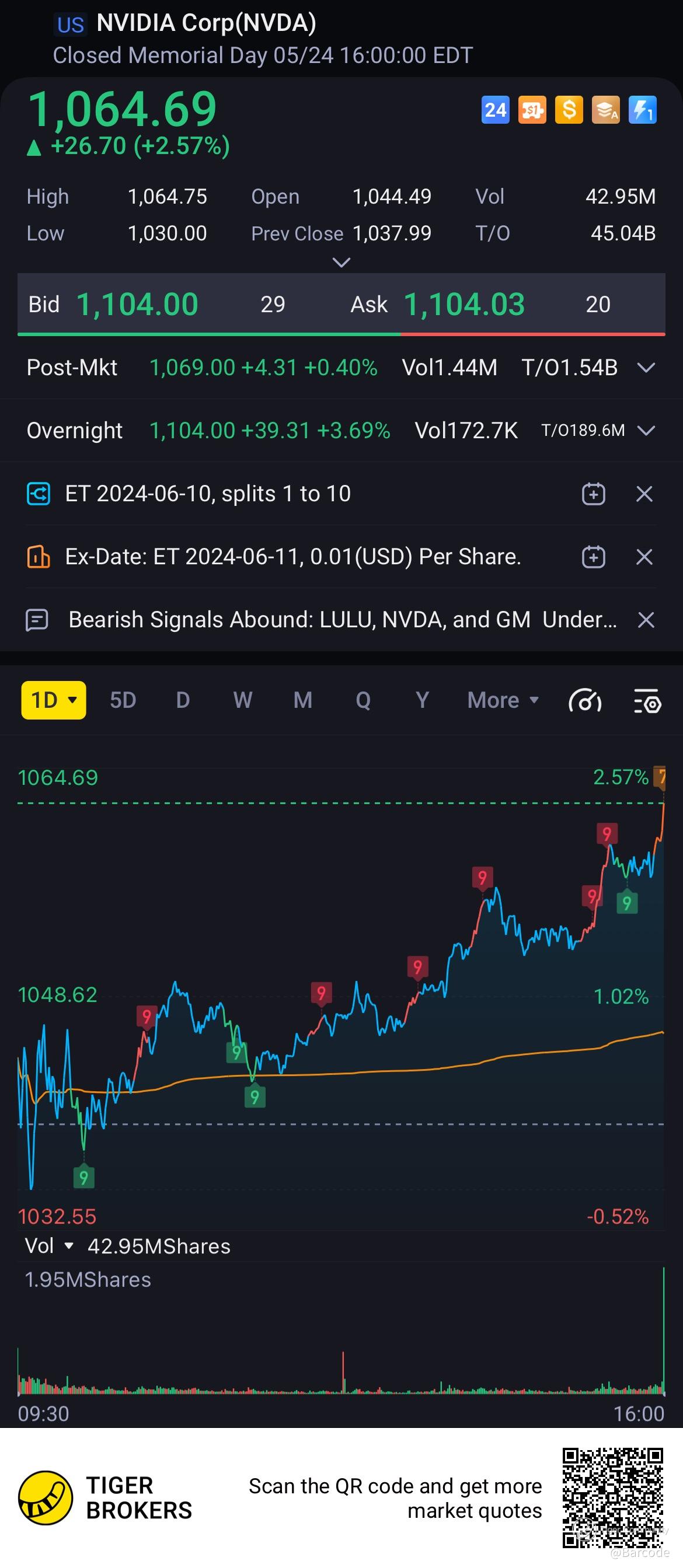Tap the Post-Mkt price 1,069.00
This screenshot has height=1568, width=683.
click(x=193, y=368)
